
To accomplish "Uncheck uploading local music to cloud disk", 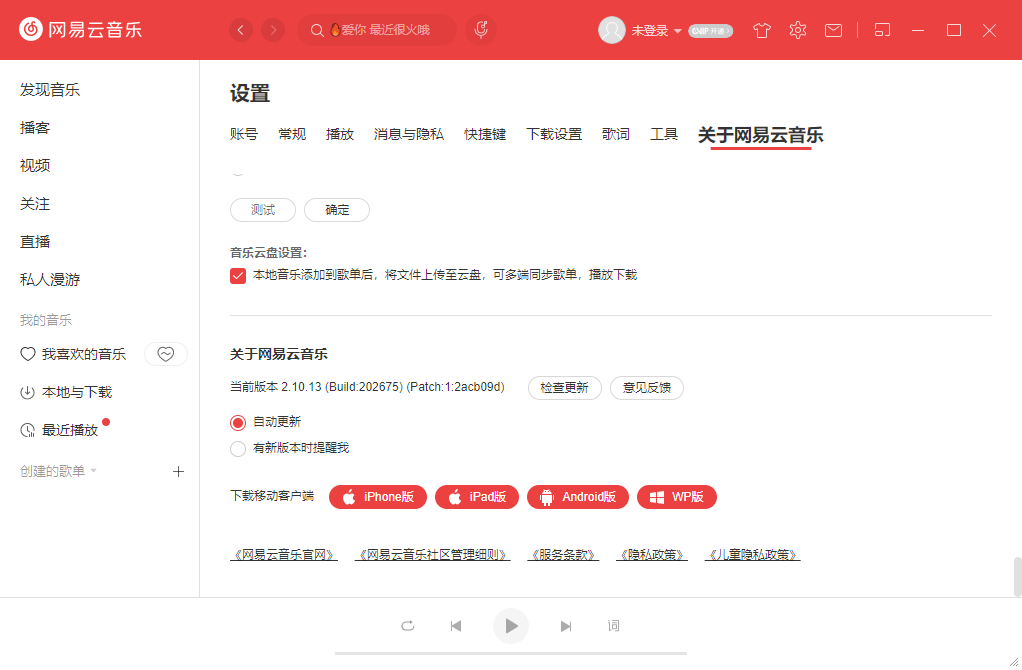I will (237, 275).
